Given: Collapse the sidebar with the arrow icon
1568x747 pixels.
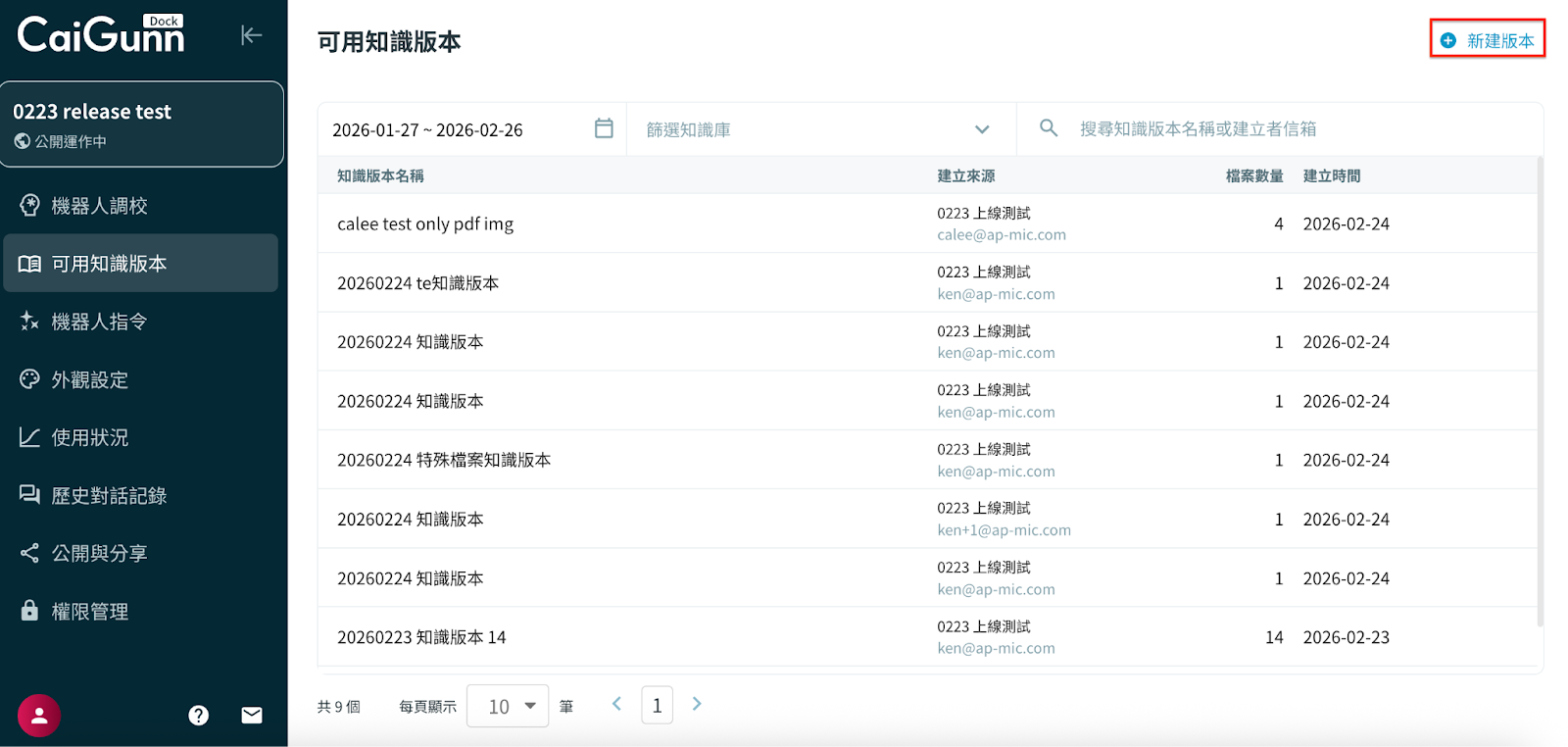Looking at the screenshot, I should tap(251, 35).
